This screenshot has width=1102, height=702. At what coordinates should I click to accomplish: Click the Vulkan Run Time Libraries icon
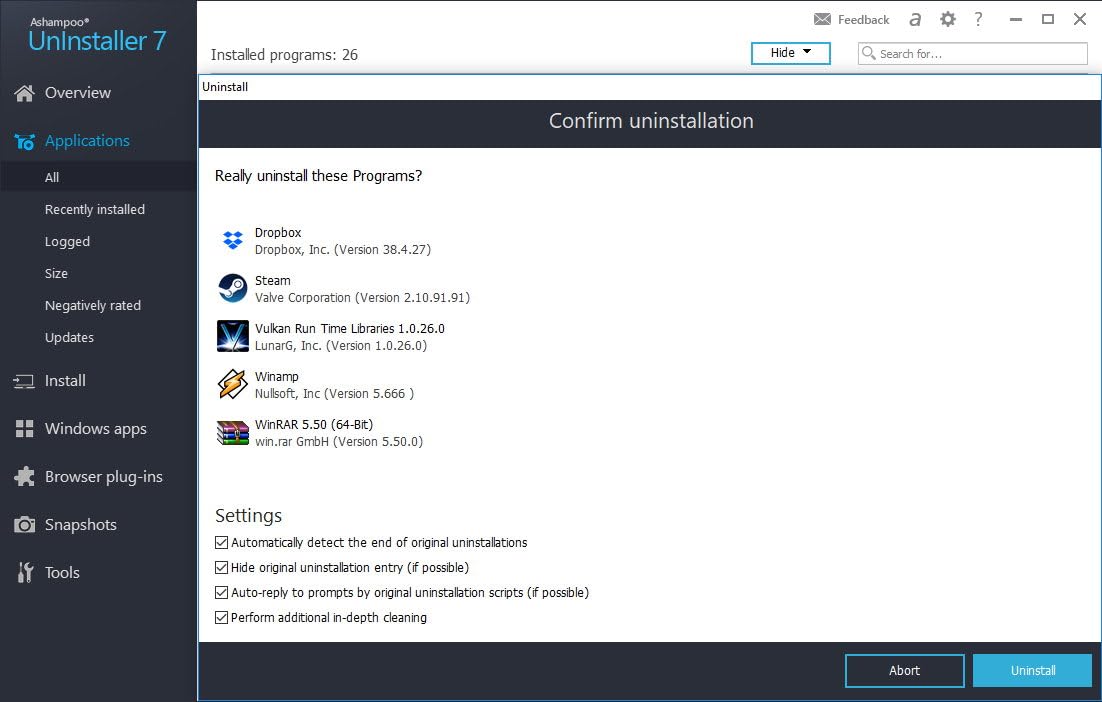tap(233, 336)
